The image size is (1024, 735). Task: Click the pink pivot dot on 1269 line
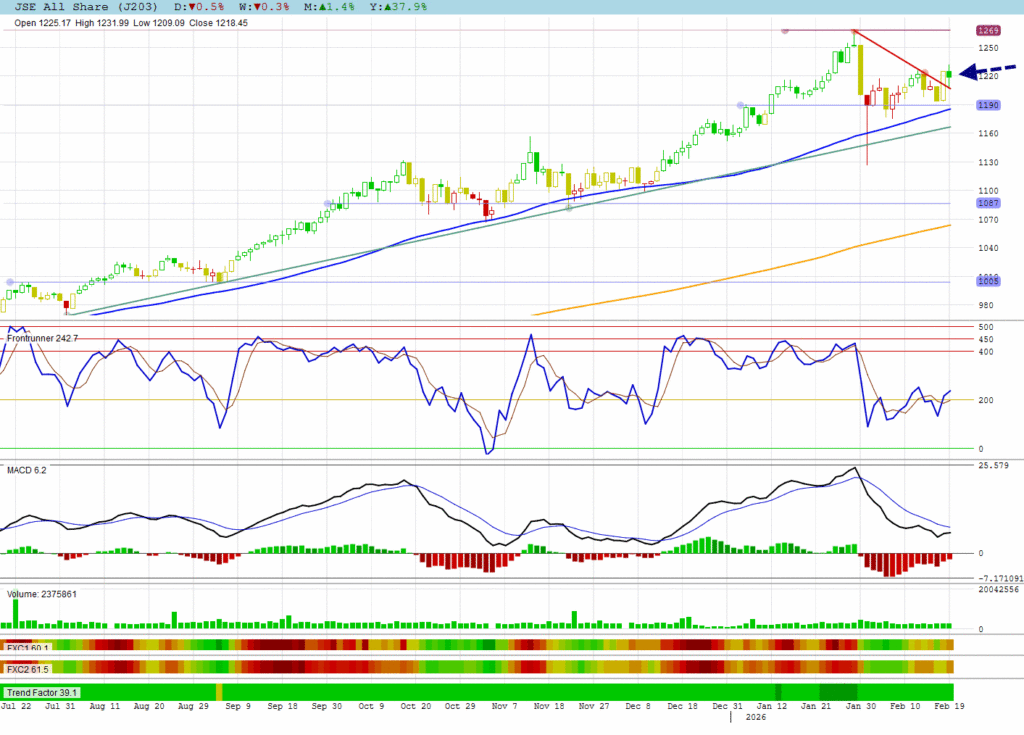point(784,31)
